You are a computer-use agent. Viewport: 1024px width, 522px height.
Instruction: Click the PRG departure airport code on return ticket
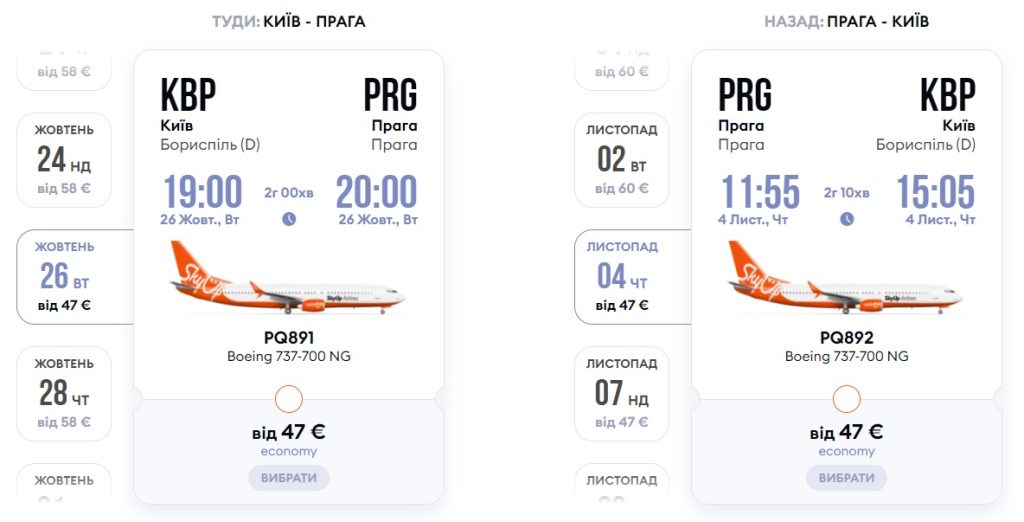tap(745, 96)
